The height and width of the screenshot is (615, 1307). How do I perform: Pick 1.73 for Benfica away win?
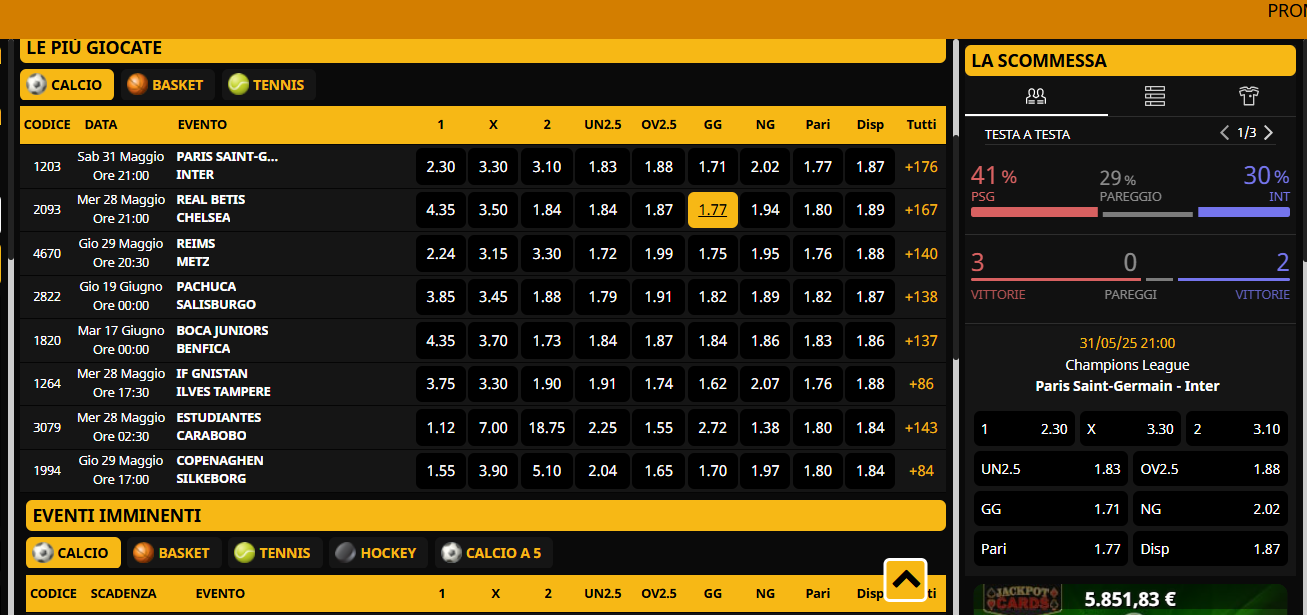click(x=547, y=341)
